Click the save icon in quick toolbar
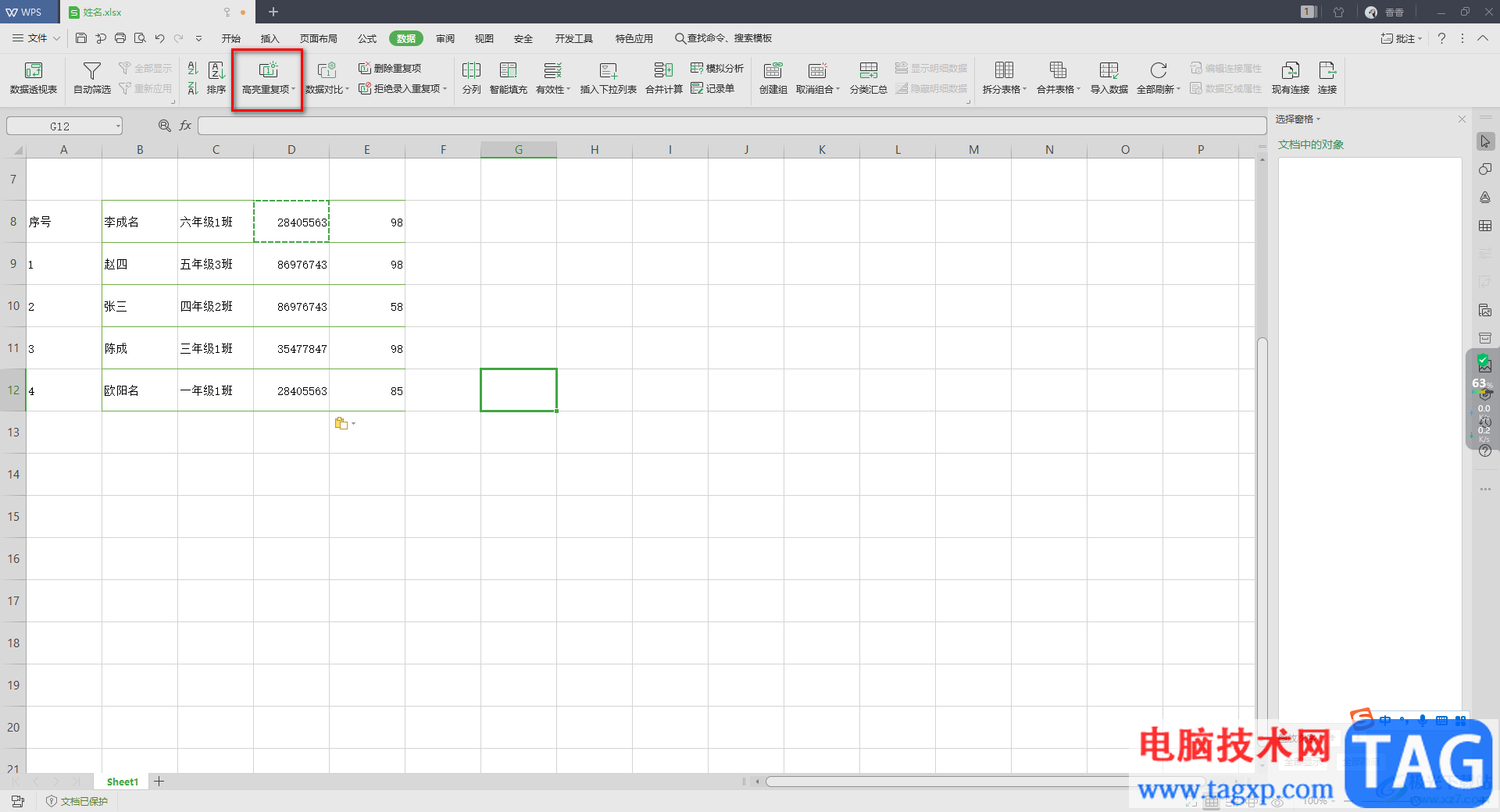Image resolution: width=1500 pixels, height=812 pixels. coord(81,38)
